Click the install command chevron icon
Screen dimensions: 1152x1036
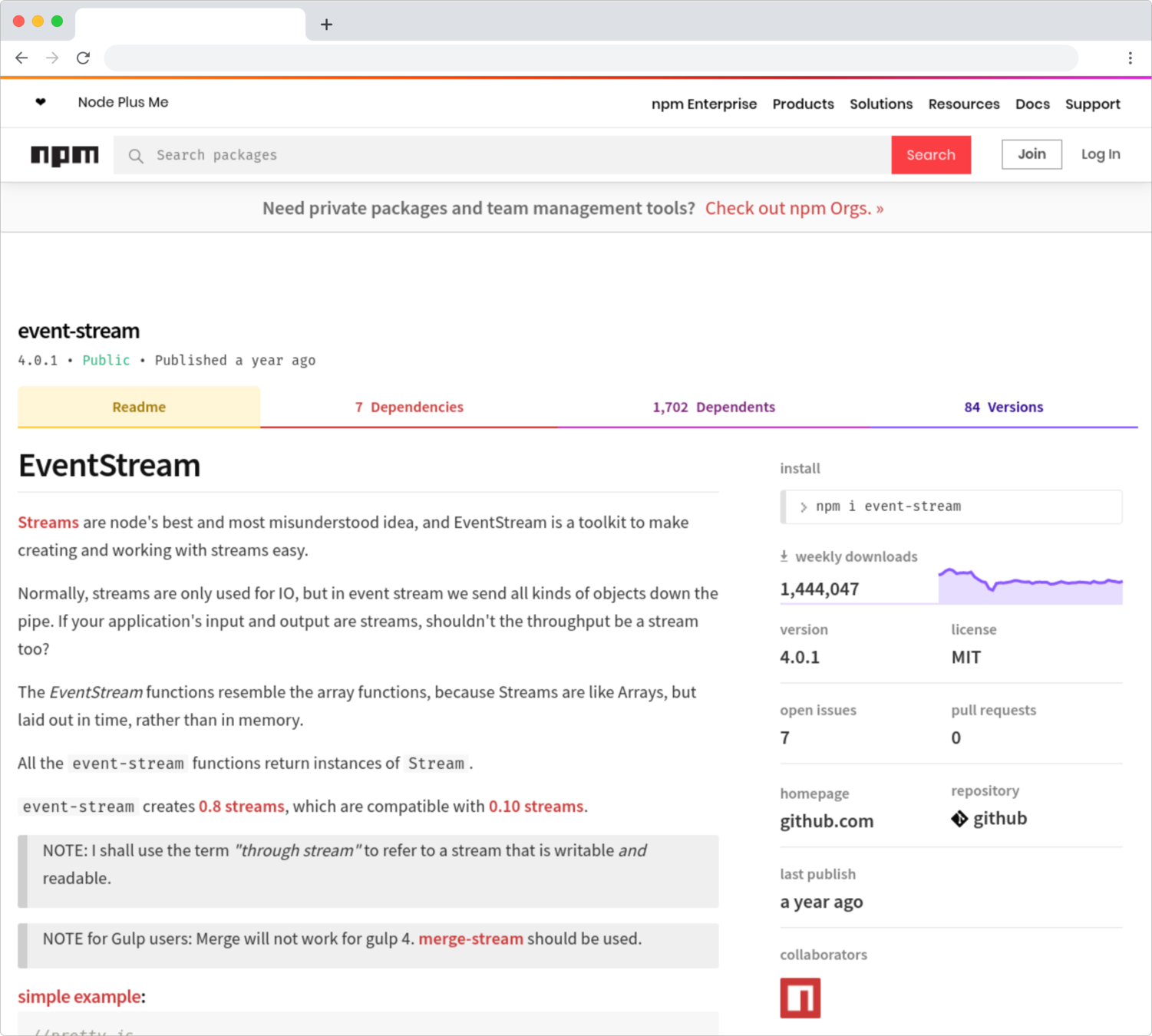click(x=804, y=507)
